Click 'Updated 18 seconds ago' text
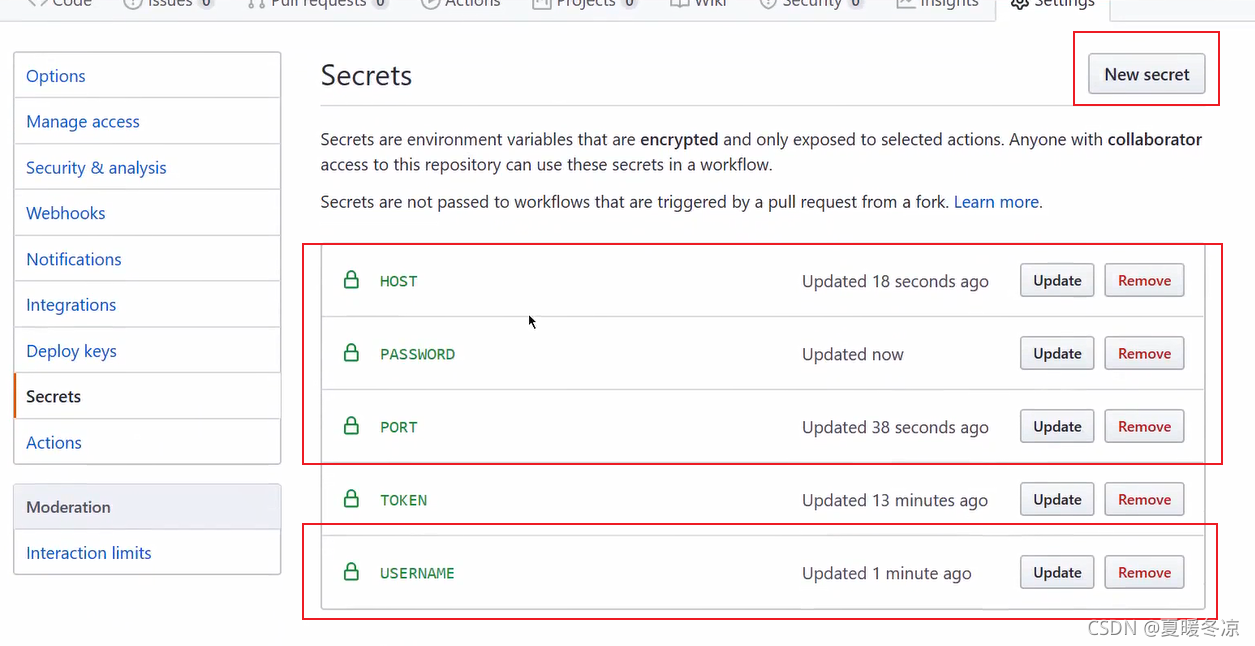Screen dimensions: 1255x646 (895, 281)
